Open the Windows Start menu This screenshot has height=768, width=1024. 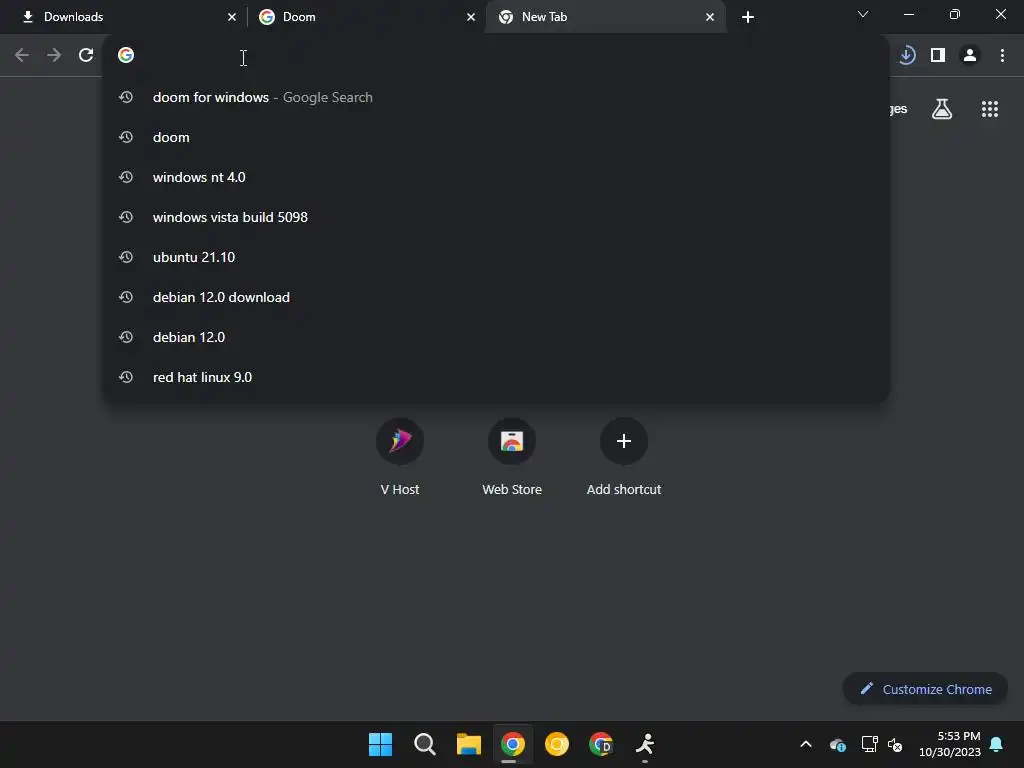click(x=380, y=744)
